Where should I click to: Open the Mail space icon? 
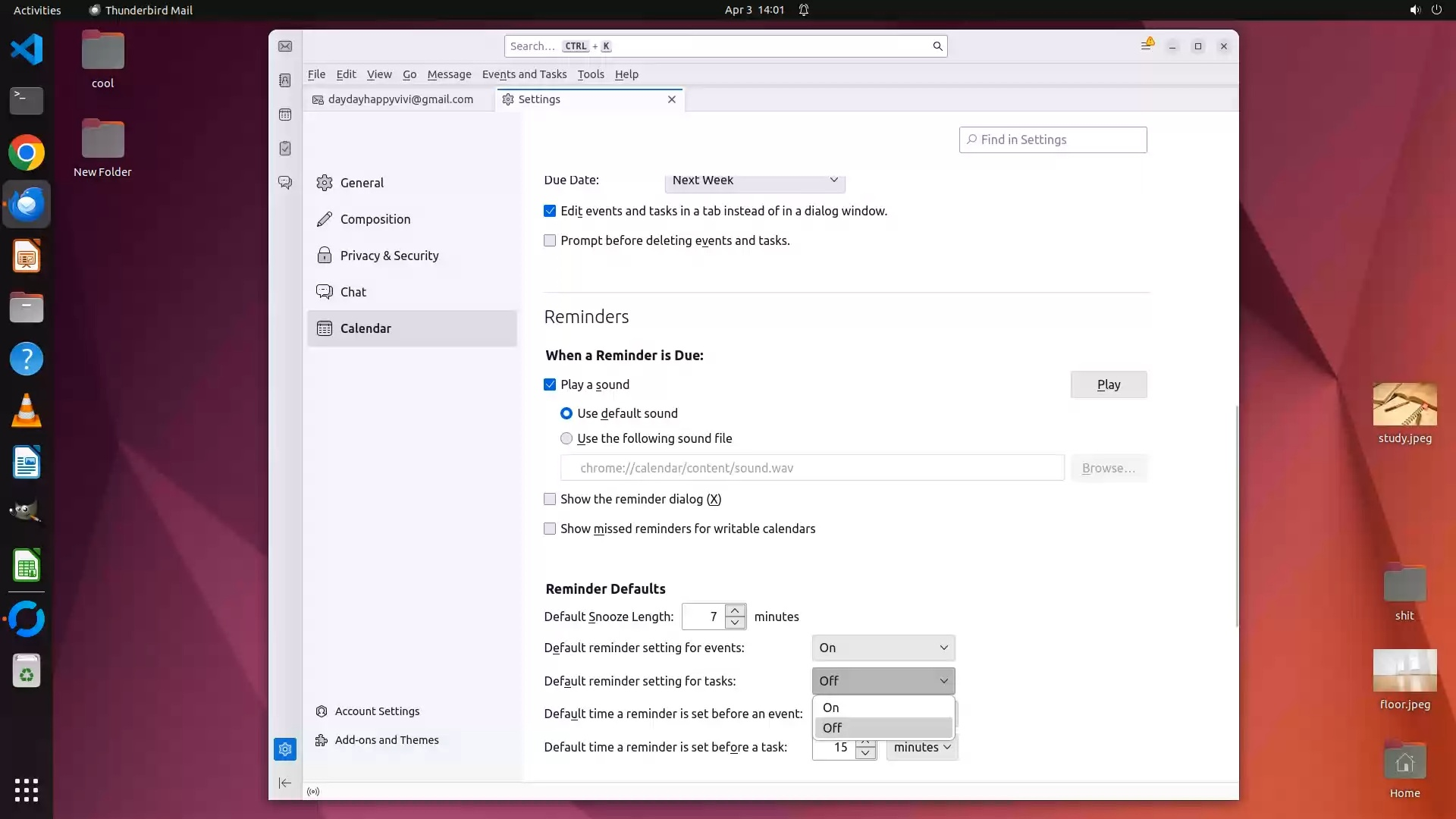285,46
